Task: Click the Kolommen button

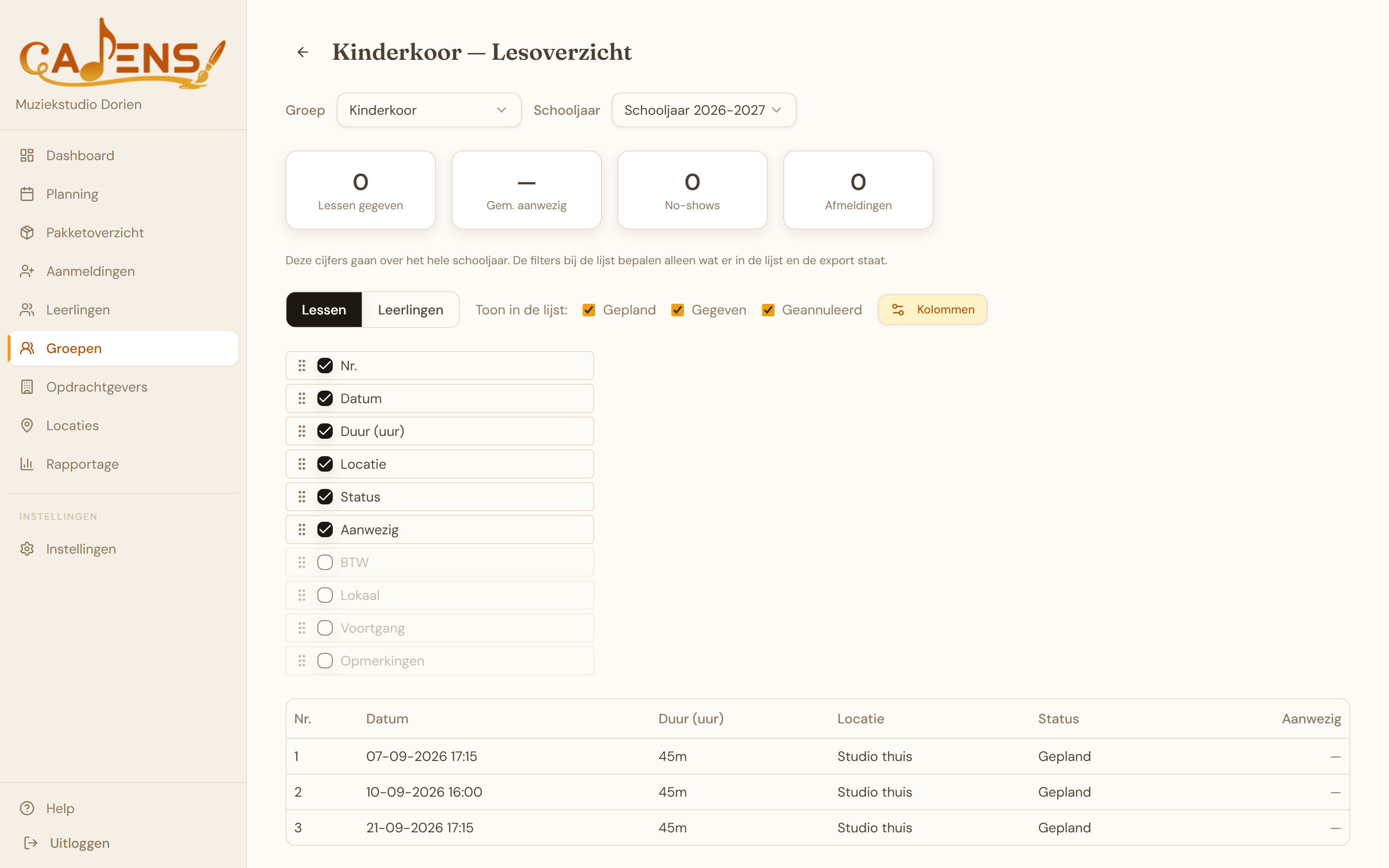Action: tap(932, 310)
